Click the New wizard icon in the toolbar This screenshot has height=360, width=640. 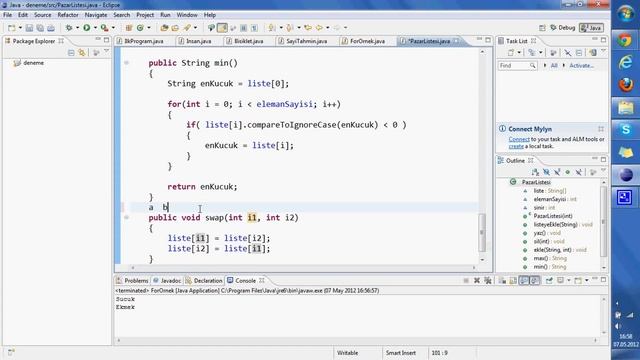(x=11, y=28)
